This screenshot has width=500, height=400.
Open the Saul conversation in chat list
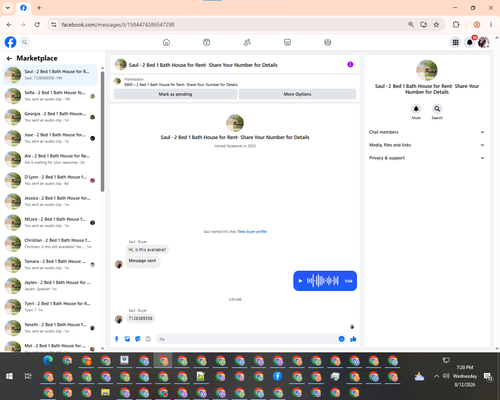(x=50, y=75)
